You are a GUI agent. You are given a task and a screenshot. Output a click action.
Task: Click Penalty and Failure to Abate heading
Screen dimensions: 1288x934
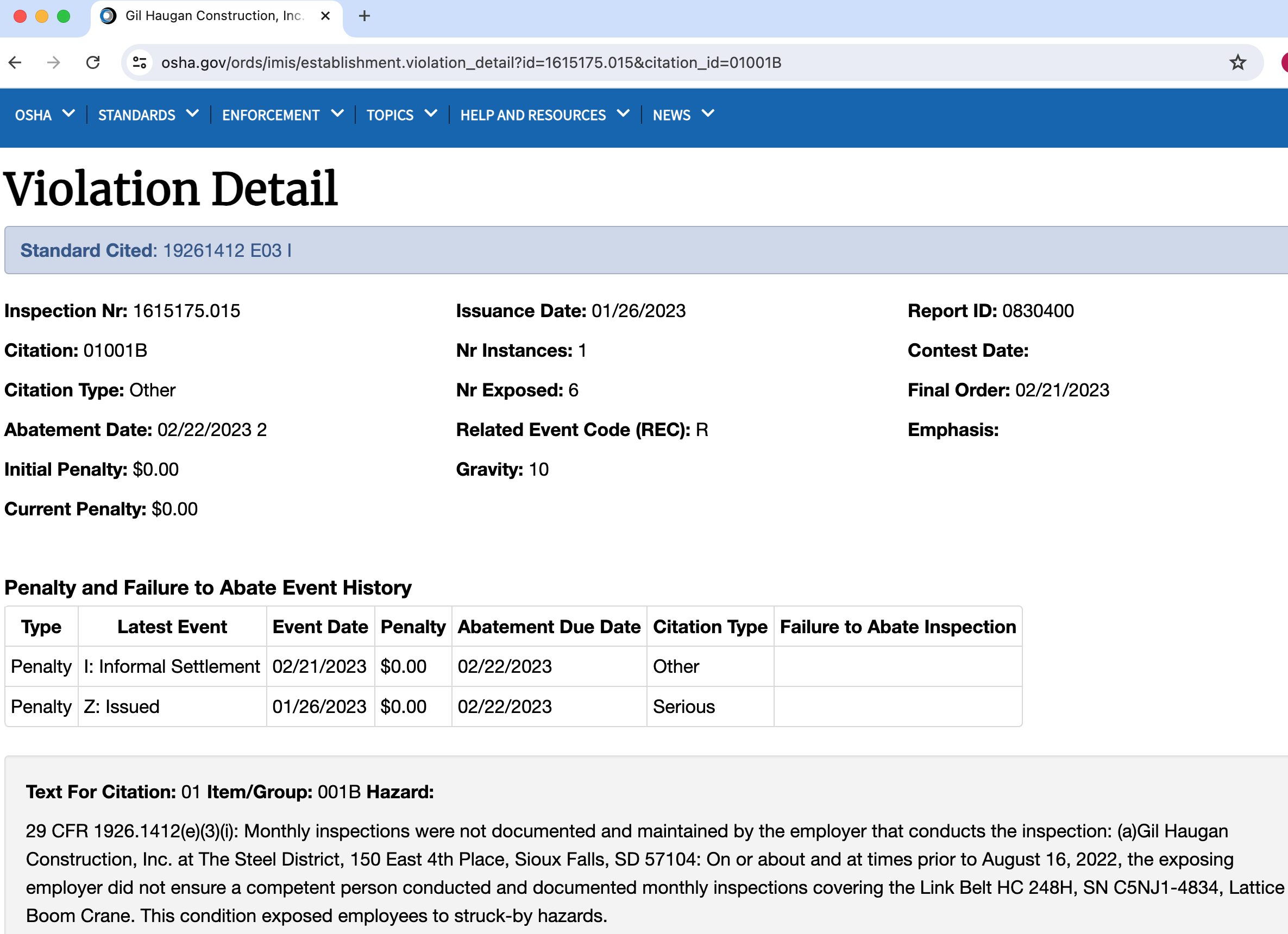(x=208, y=588)
